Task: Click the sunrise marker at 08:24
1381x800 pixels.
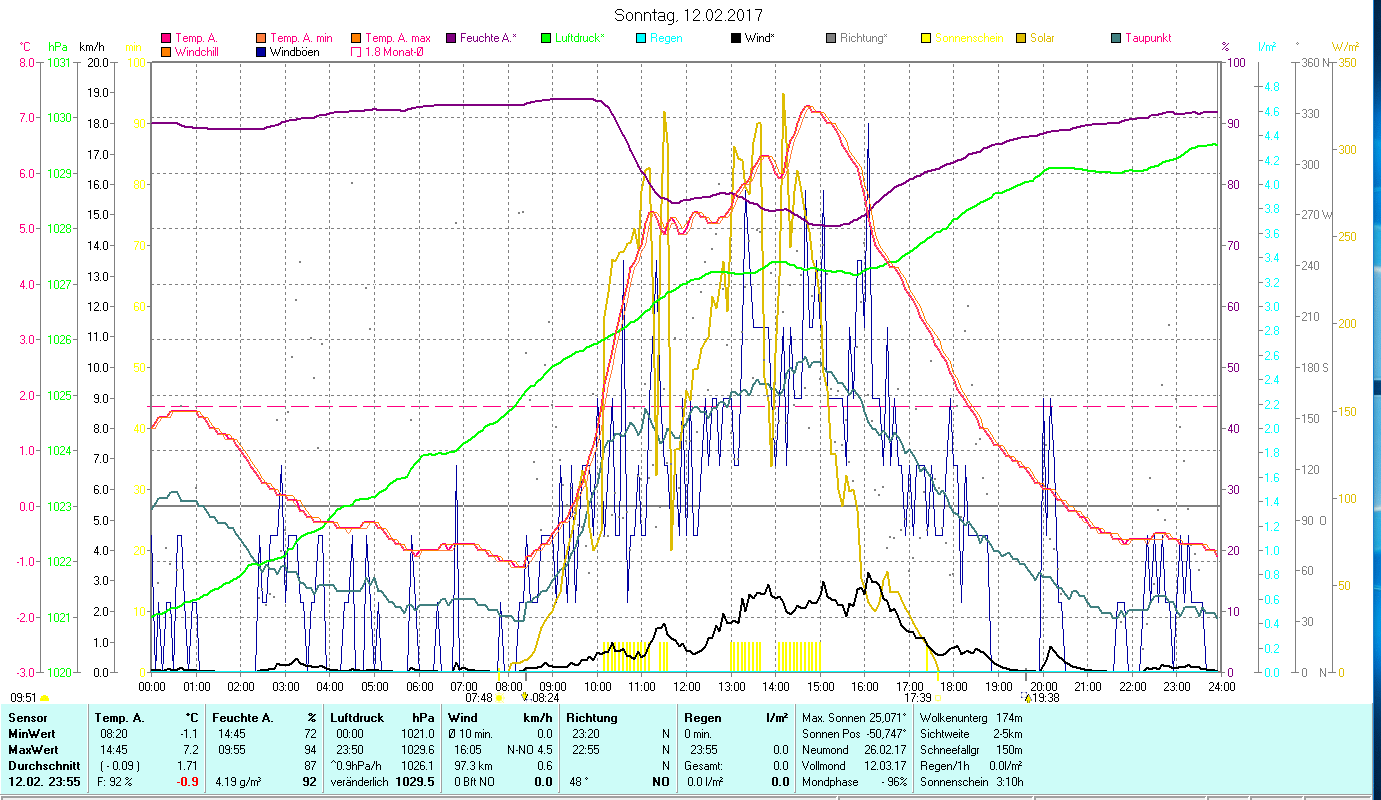Action: click(524, 696)
